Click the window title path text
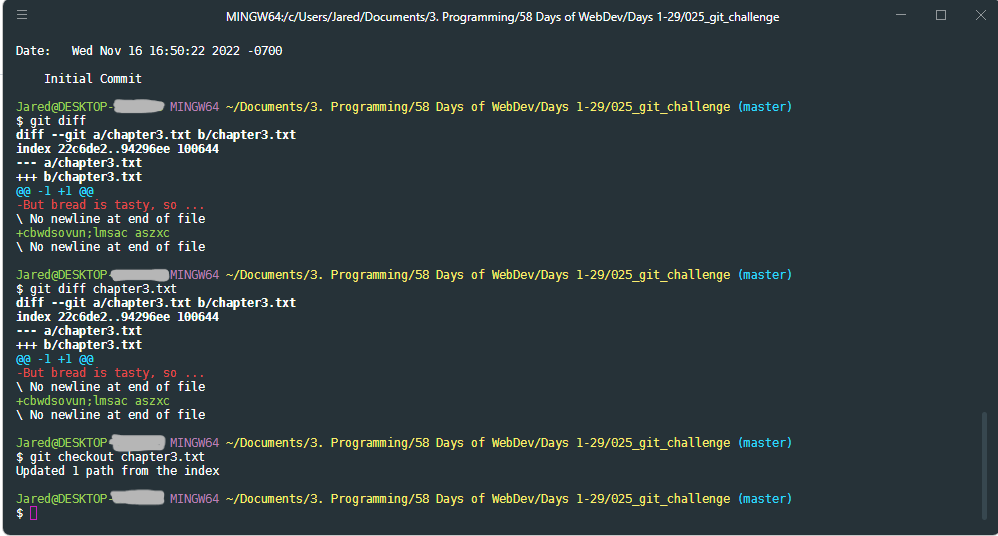The image size is (998, 536). click(x=502, y=17)
